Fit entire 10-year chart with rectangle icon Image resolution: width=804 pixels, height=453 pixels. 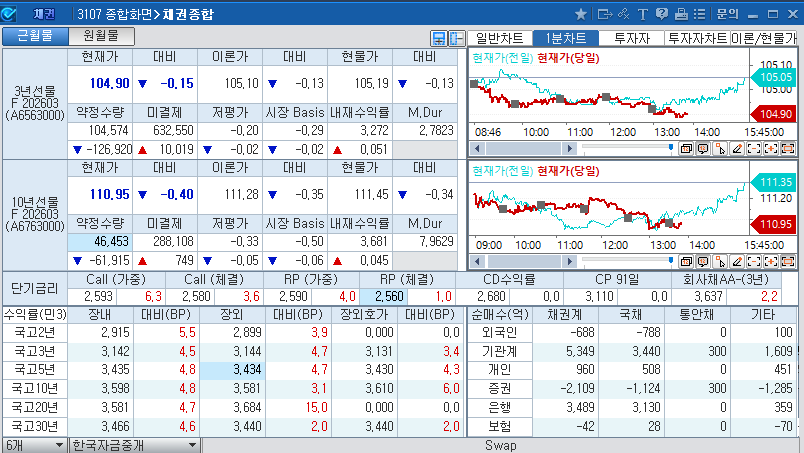[x=788, y=262]
